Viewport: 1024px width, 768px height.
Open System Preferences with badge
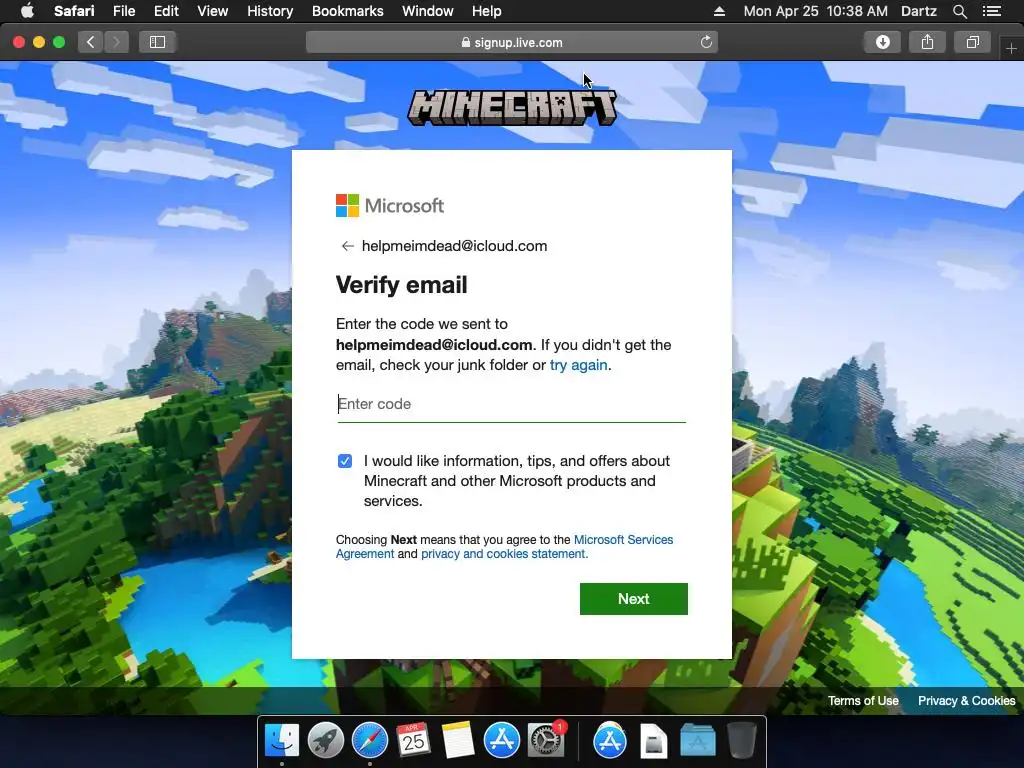546,741
